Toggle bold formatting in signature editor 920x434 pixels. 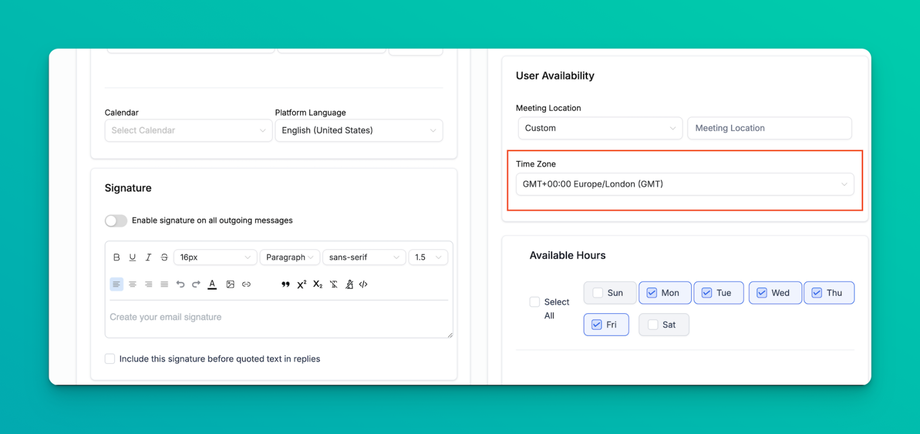tap(116, 257)
